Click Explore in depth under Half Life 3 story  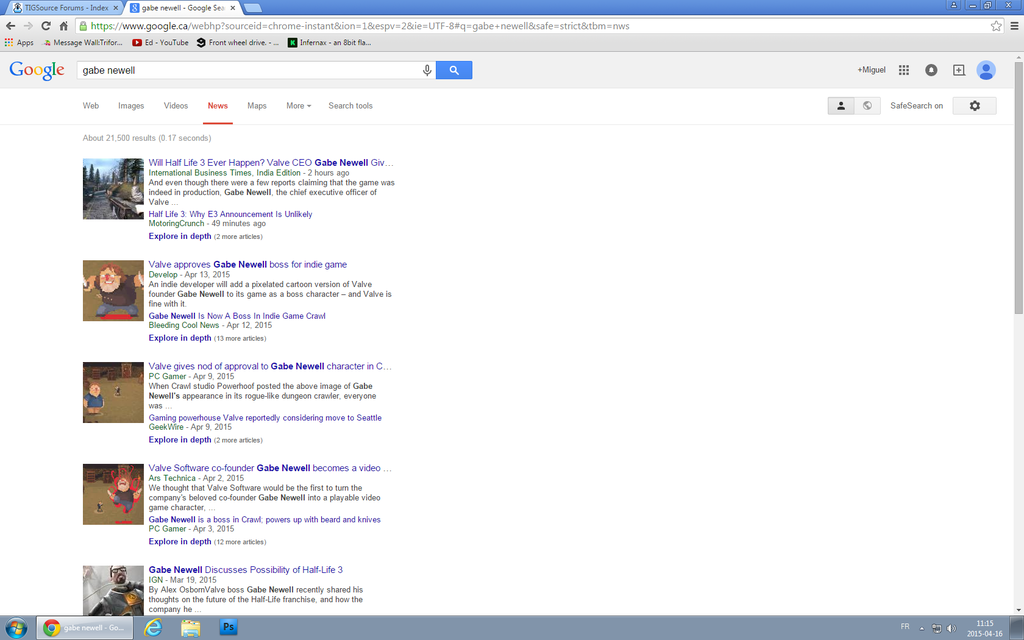click(180, 237)
